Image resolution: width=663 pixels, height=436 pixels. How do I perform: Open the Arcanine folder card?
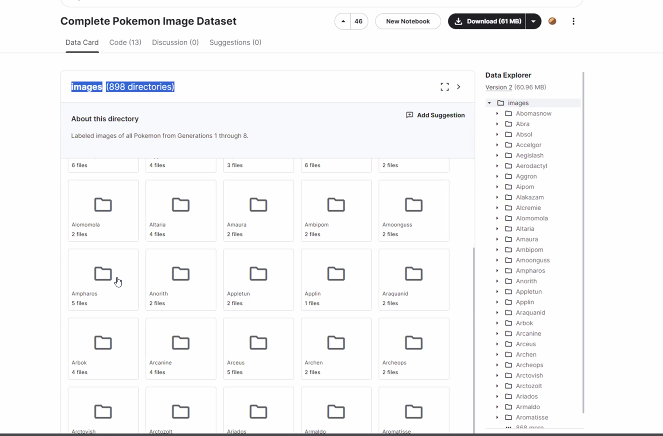click(x=181, y=348)
